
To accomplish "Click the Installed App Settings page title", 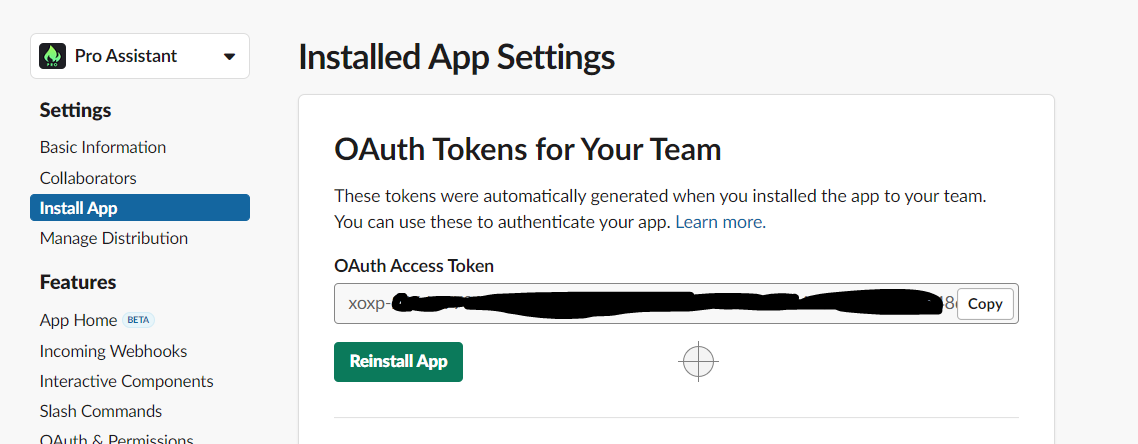I will point(456,57).
